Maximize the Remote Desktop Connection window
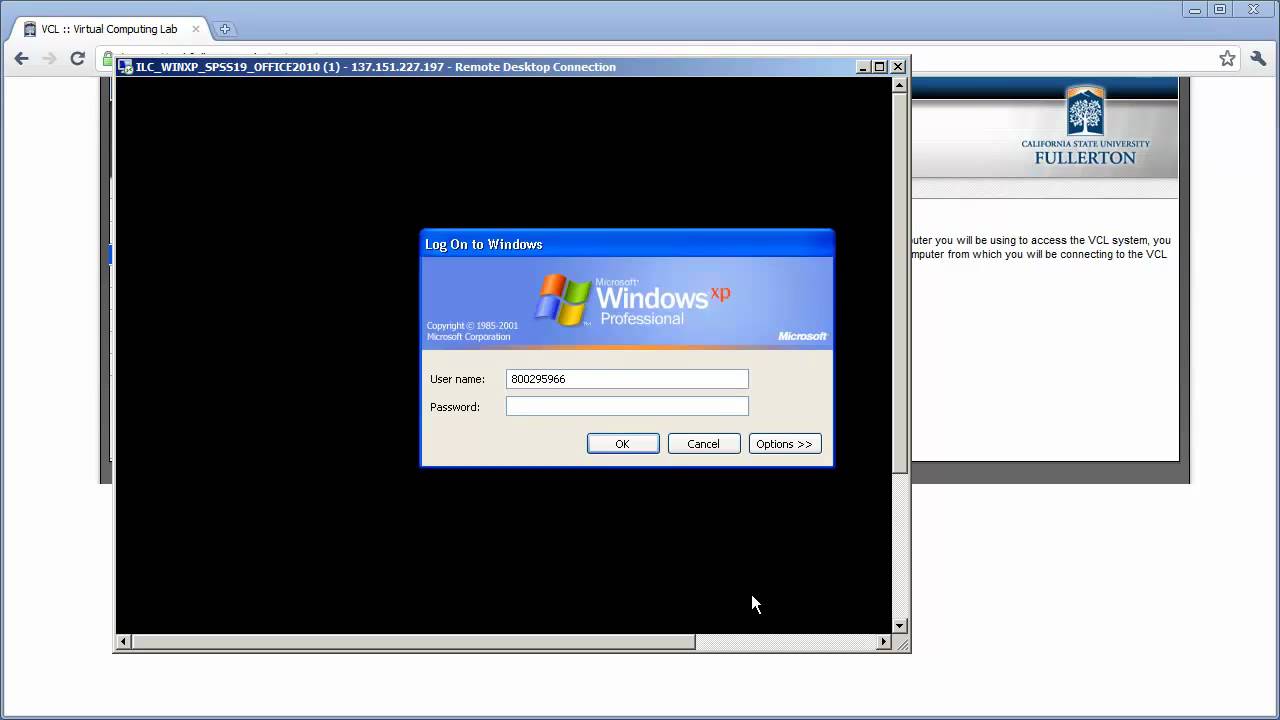The height and width of the screenshot is (720, 1280). click(x=880, y=67)
